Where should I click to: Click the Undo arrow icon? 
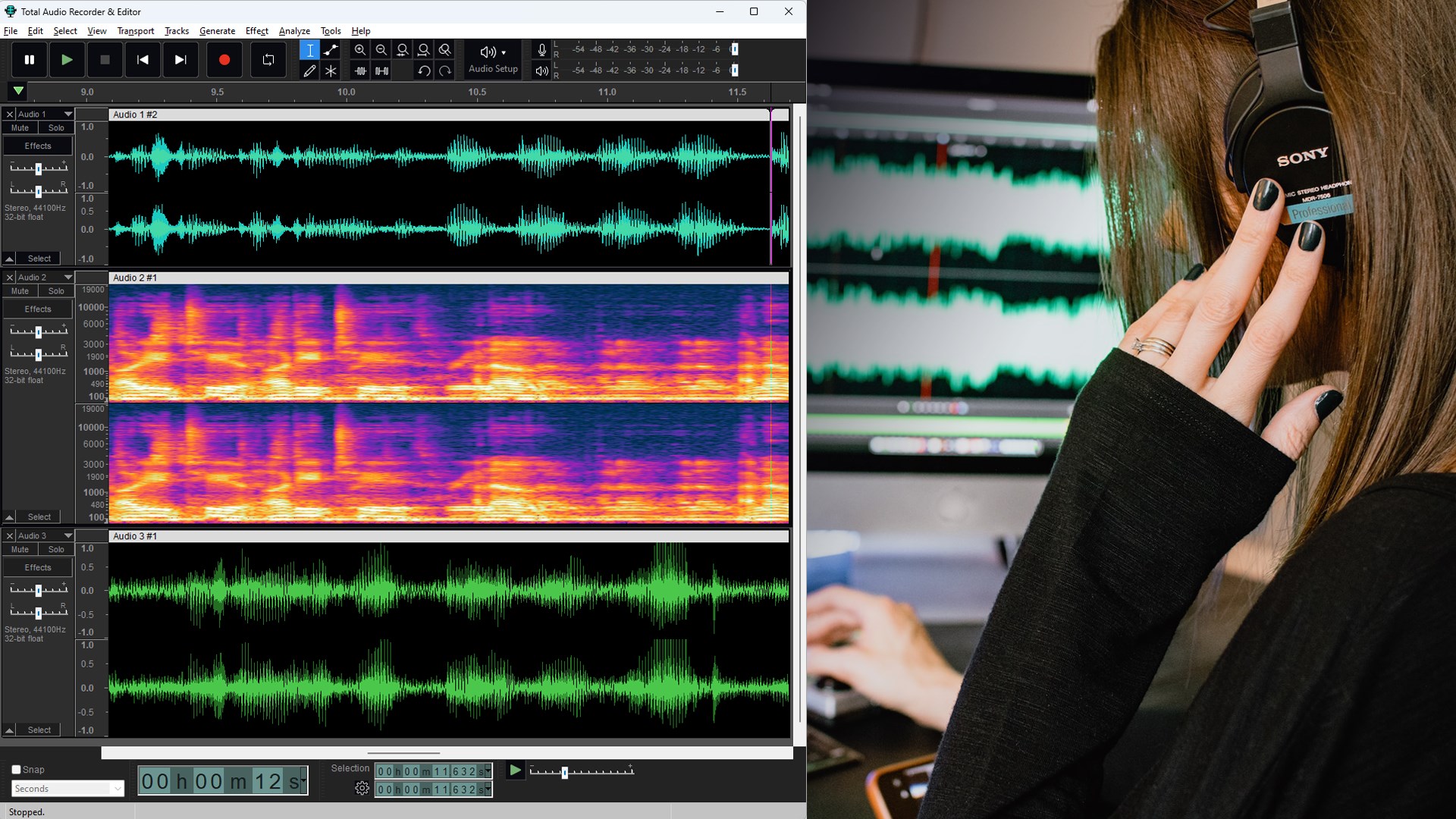(424, 71)
